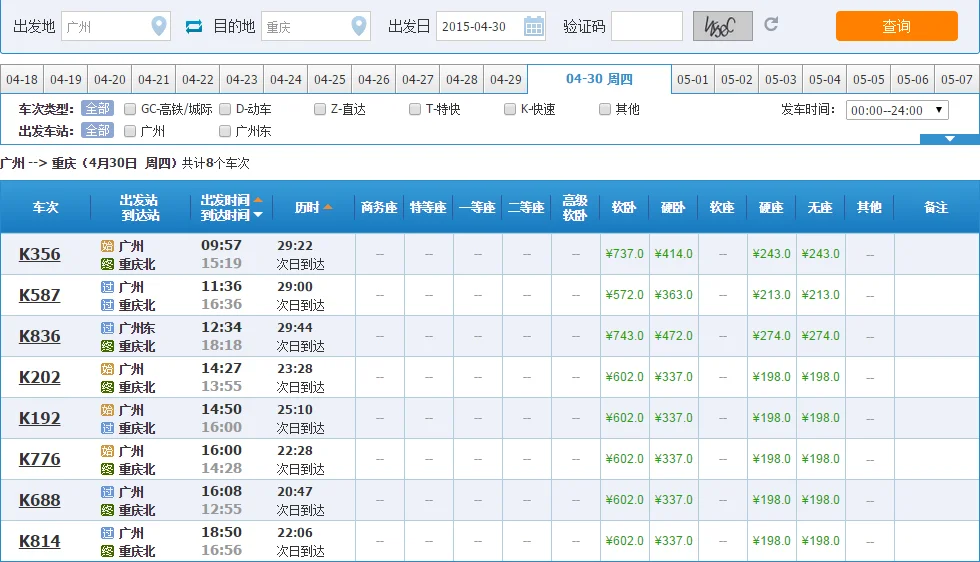
Task: Open train K814 details link
Action: click(40, 541)
